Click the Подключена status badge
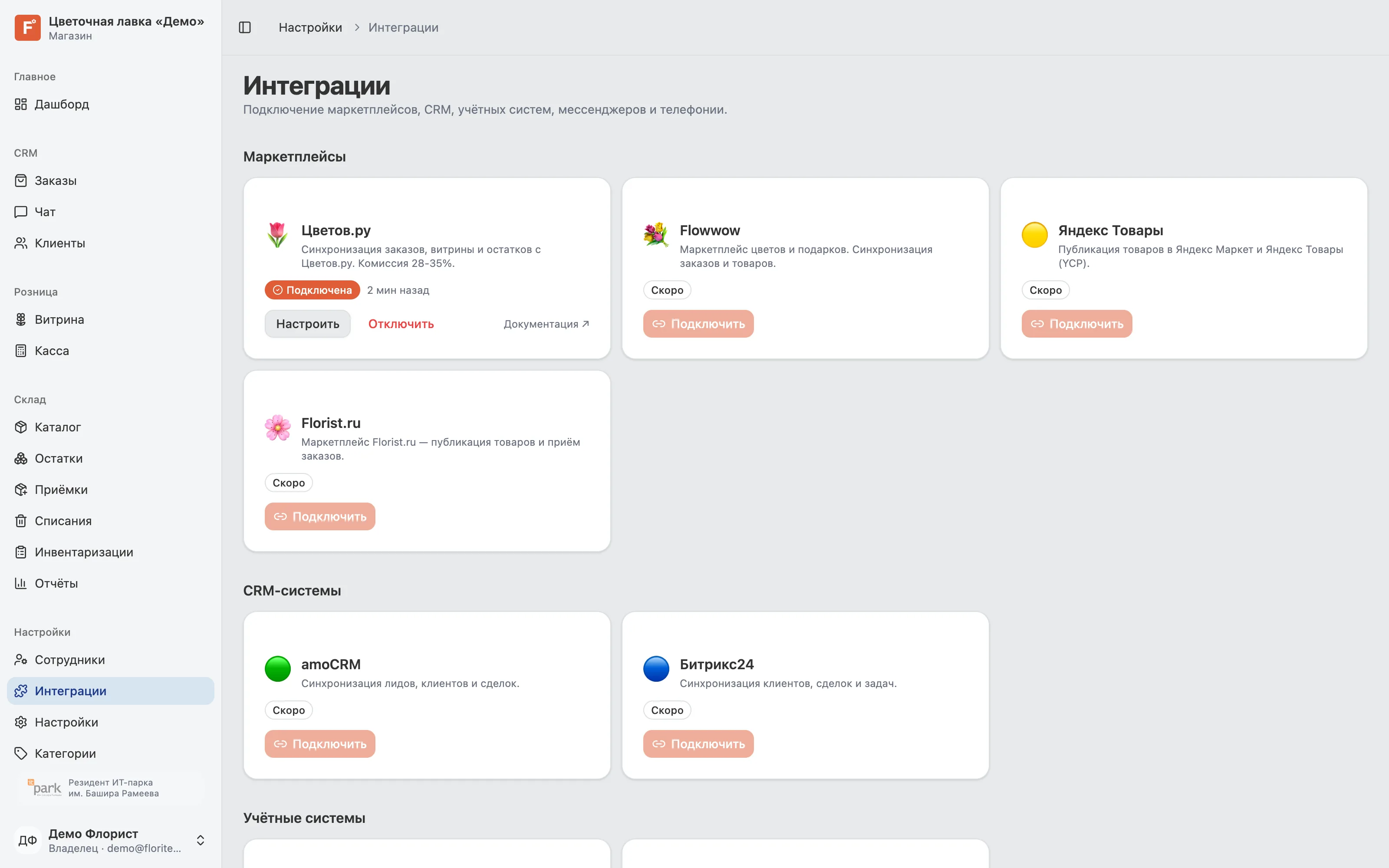1389x868 pixels. pos(312,290)
